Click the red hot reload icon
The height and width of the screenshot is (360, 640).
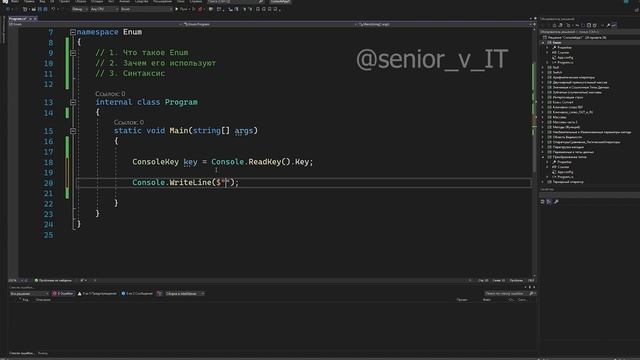coord(200,9)
